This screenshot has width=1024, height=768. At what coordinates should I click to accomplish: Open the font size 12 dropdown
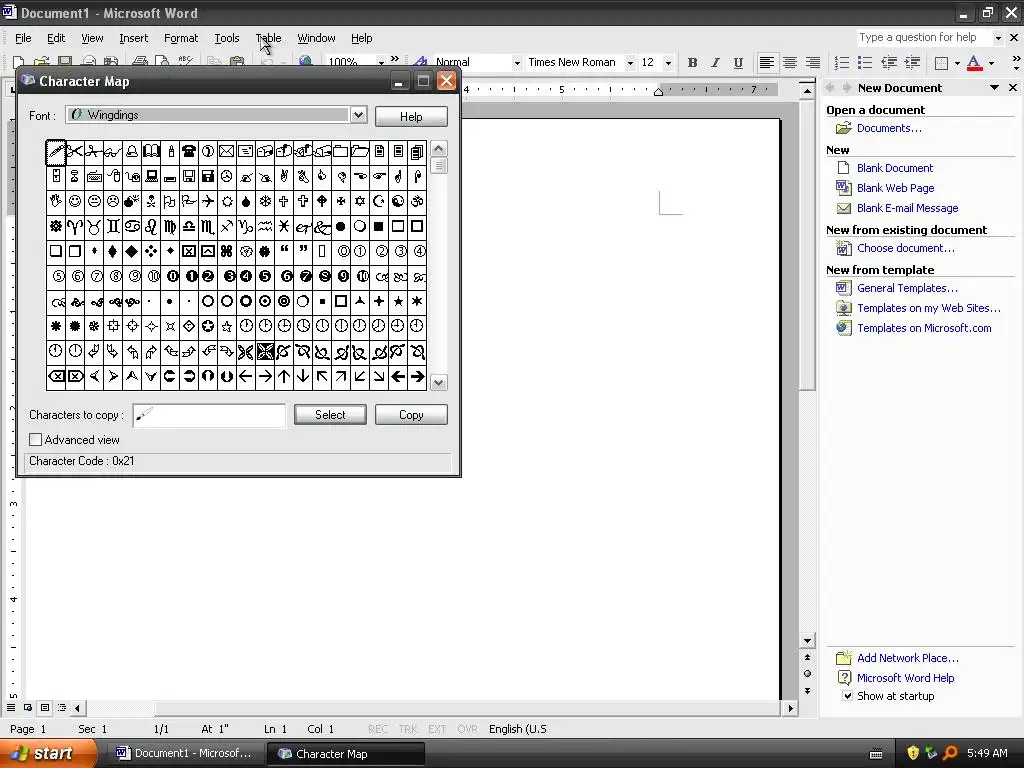(x=667, y=63)
